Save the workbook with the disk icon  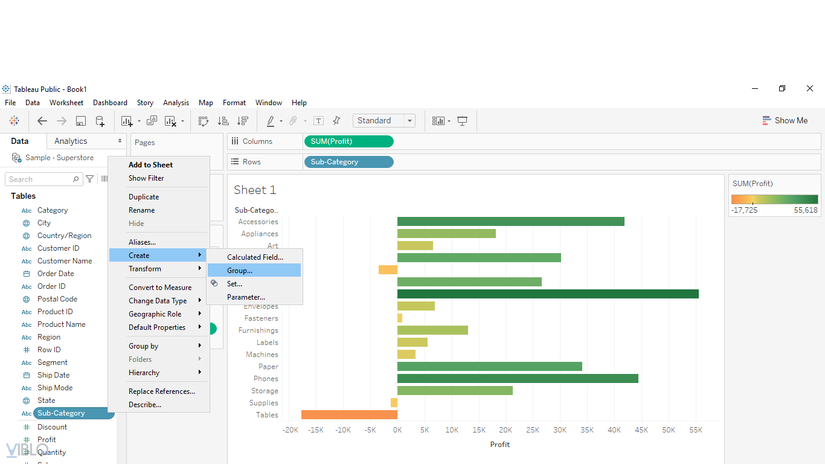81,121
